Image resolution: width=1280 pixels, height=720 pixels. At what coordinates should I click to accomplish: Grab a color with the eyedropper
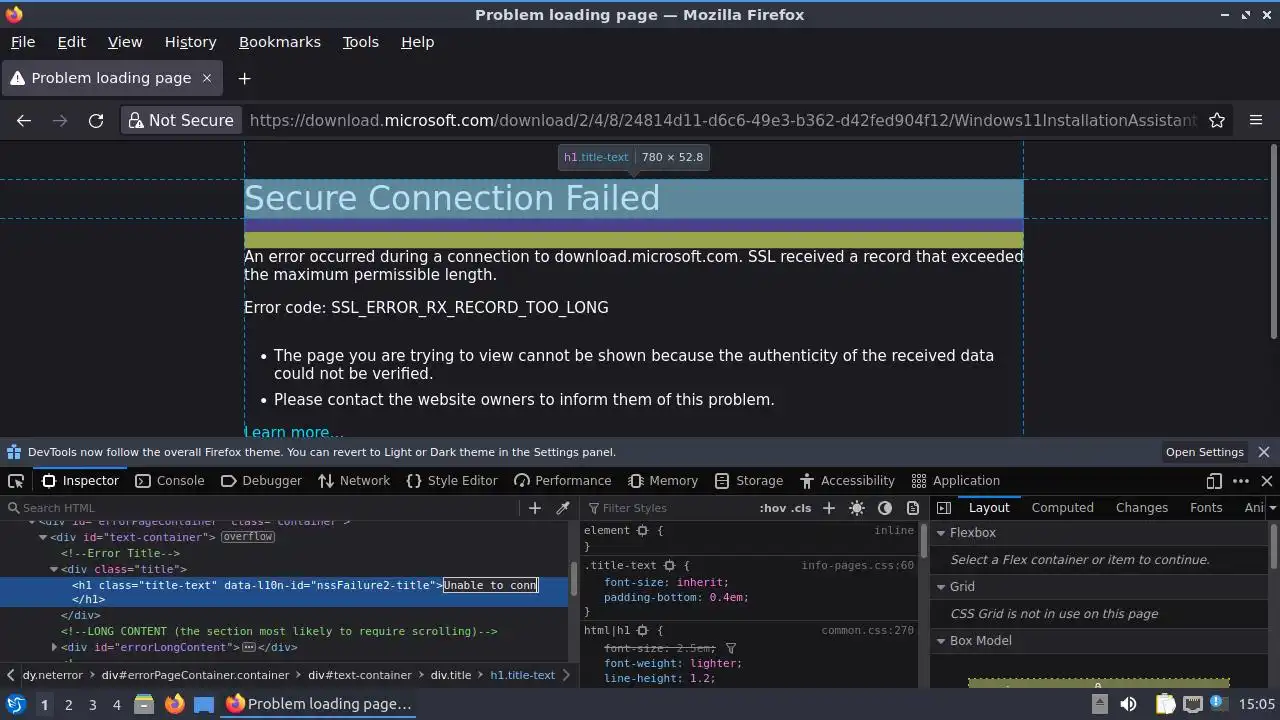click(563, 508)
